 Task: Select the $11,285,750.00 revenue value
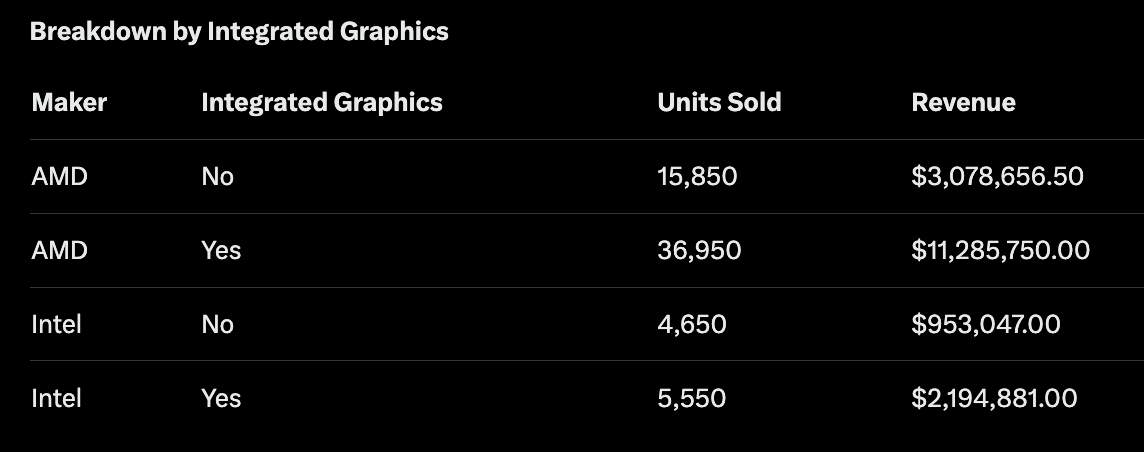pos(1000,250)
